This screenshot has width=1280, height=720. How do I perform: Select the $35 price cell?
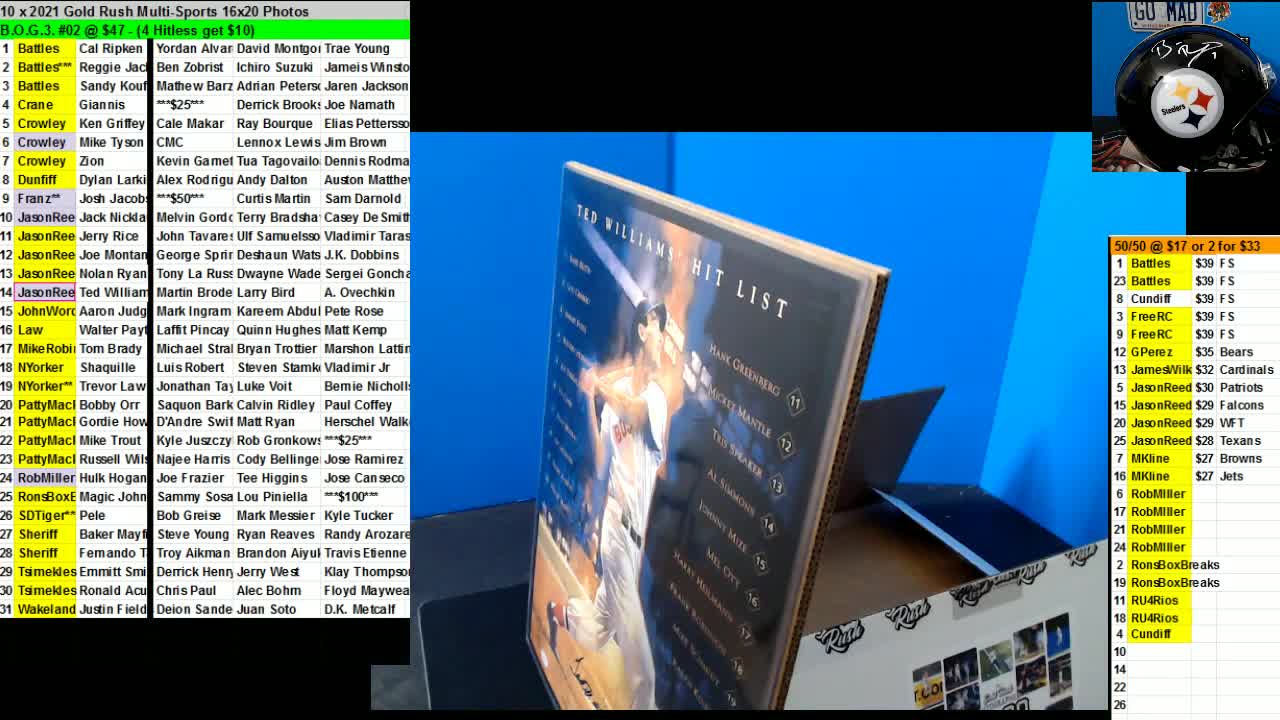(x=1203, y=352)
